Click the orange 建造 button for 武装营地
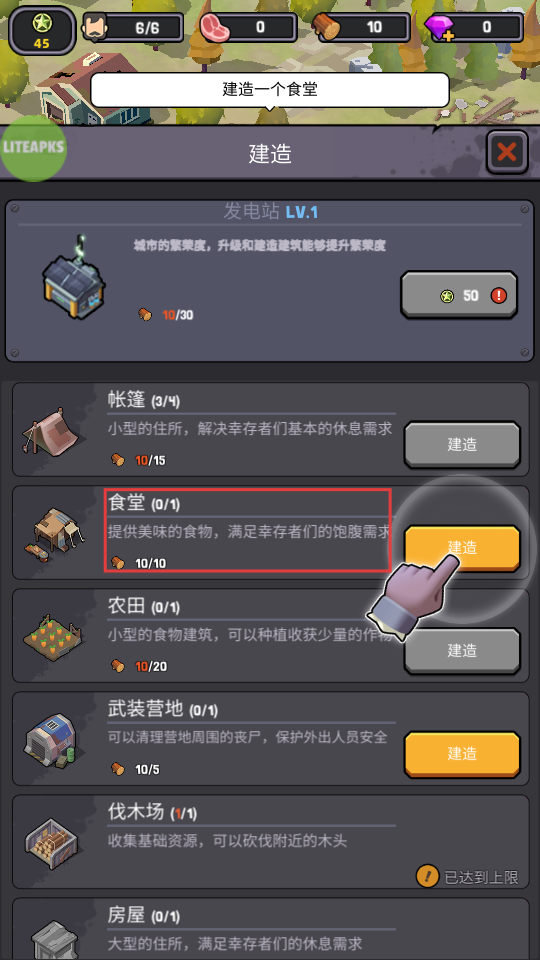Viewport: 540px width, 960px height. point(462,754)
